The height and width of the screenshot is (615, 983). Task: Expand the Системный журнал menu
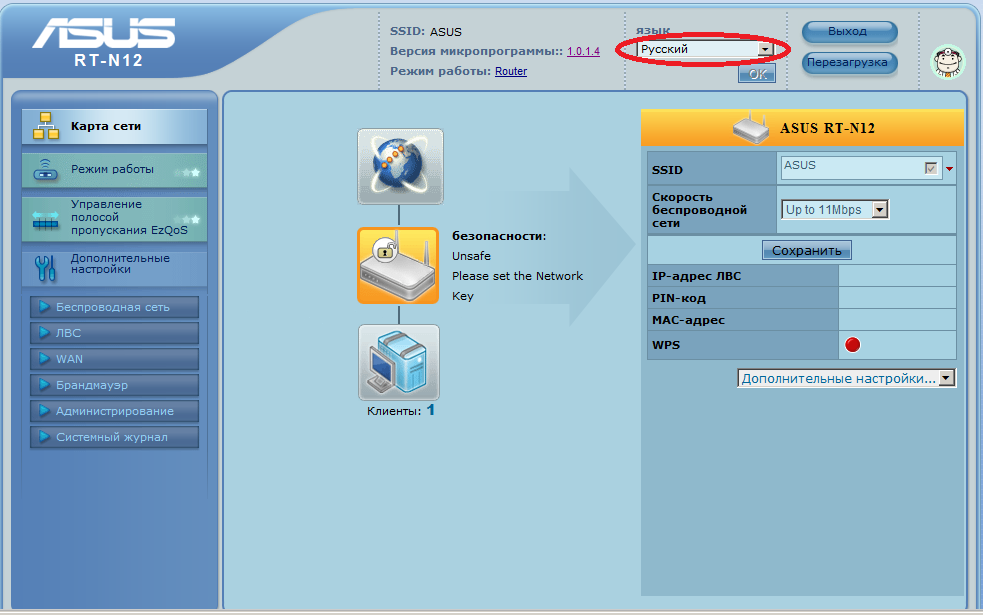(114, 437)
